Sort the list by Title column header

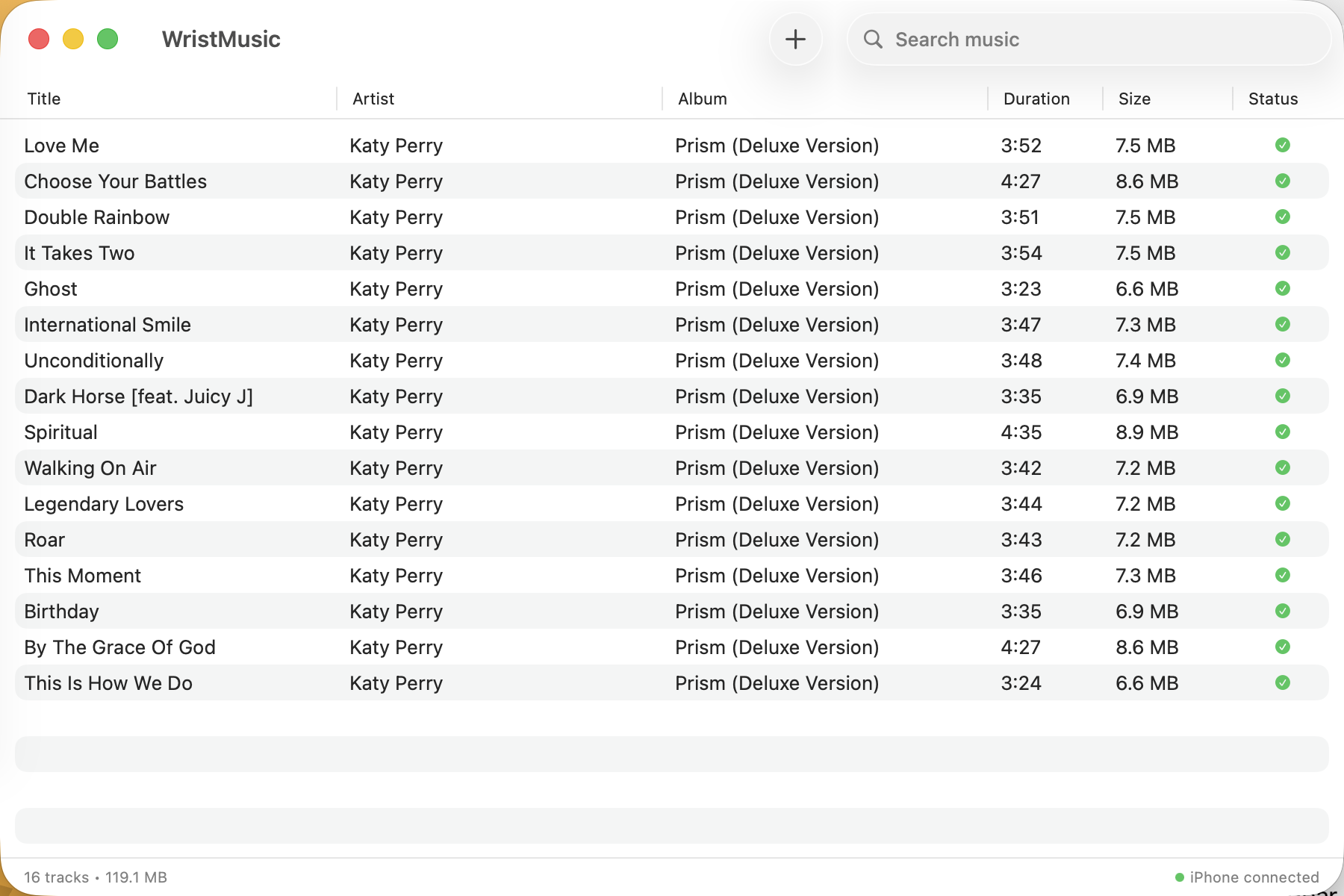tap(44, 99)
